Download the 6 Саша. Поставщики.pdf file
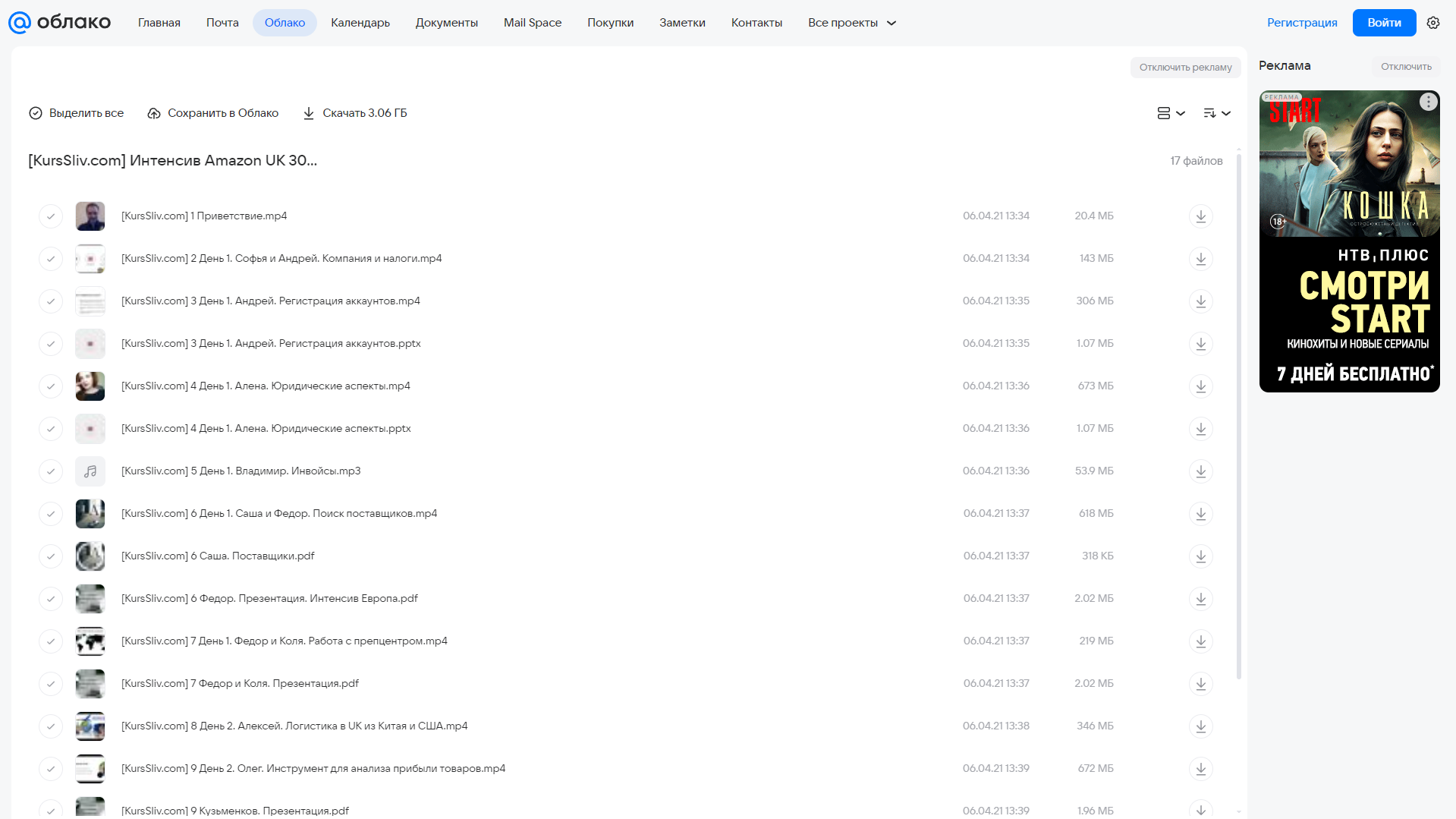1456x819 pixels. pyautogui.click(x=1200, y=556)
